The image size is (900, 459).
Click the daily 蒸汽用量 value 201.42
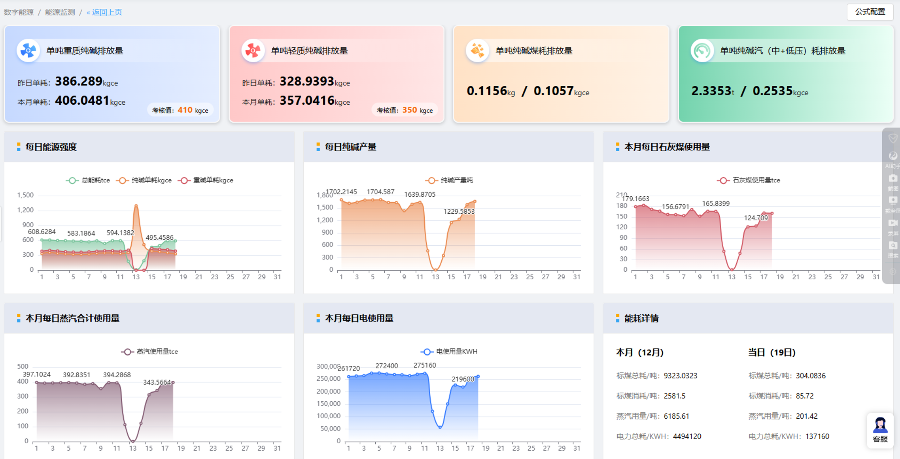(x=806, y=416)
